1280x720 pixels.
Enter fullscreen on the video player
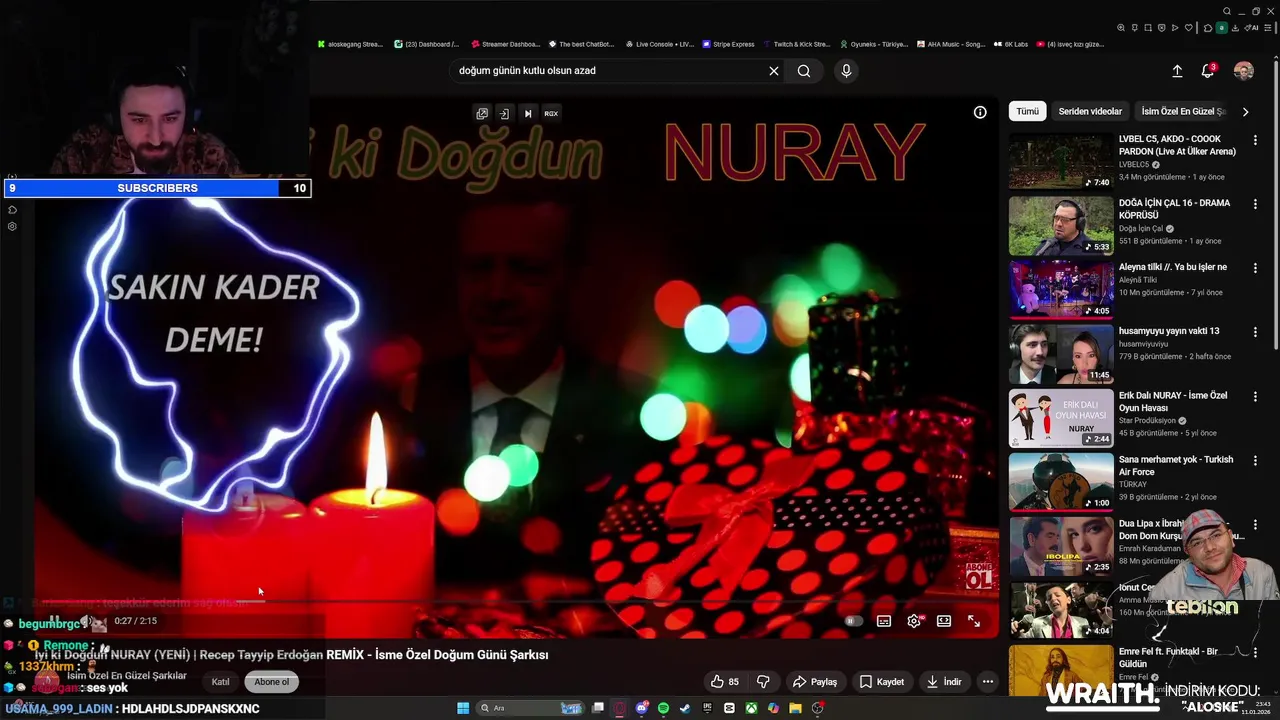(974, 621)
